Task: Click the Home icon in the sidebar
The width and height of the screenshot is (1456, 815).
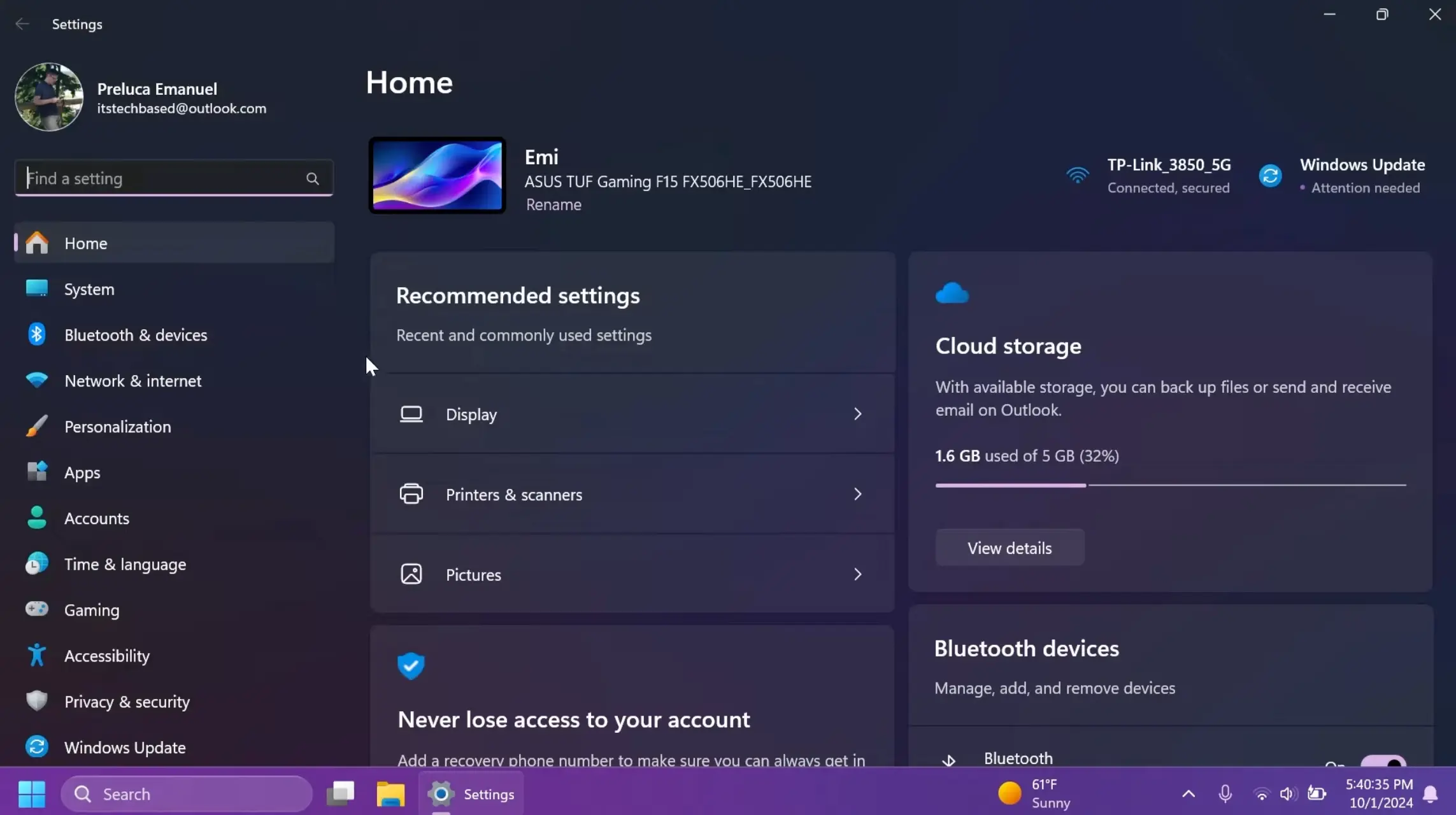Action: coord(37,243)
